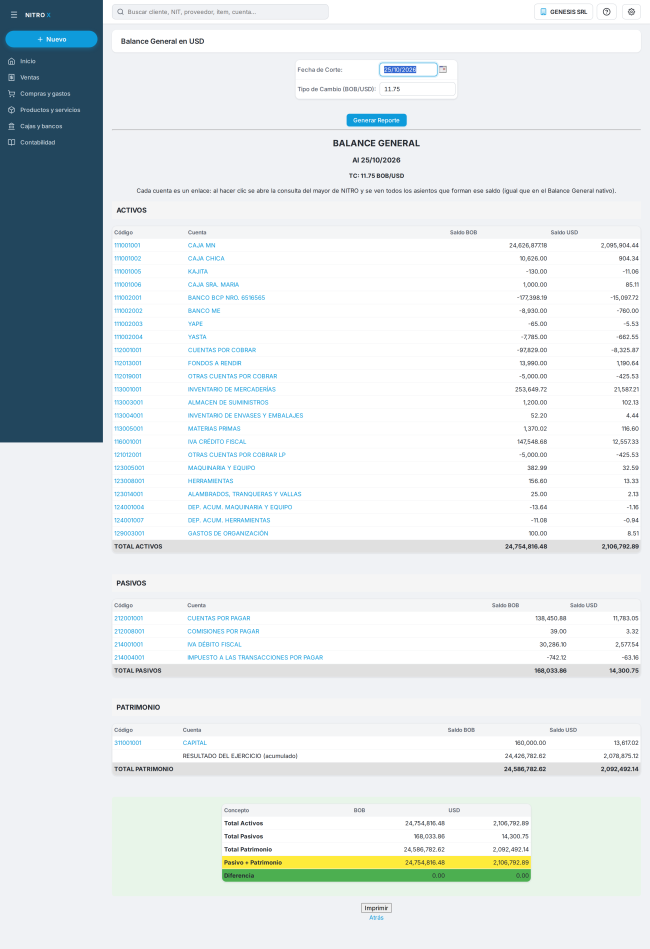650x949 pixels.
Task: Open the YASTA account link
Action: point(197,337)
